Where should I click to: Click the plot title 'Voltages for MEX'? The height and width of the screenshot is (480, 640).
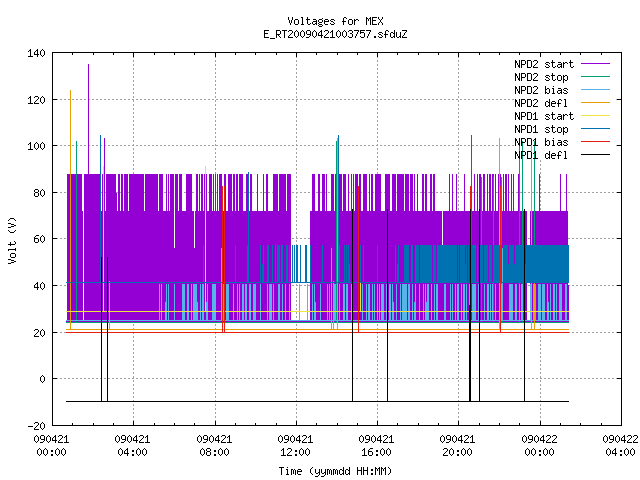point(335,21)
